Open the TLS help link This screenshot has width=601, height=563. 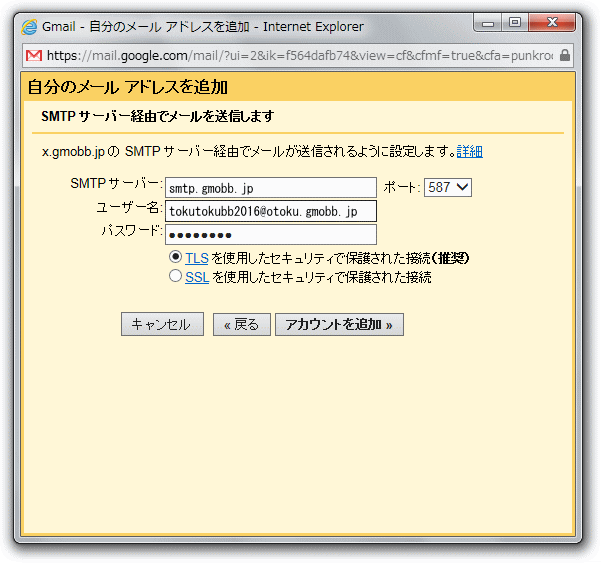[x=197, y=258]
